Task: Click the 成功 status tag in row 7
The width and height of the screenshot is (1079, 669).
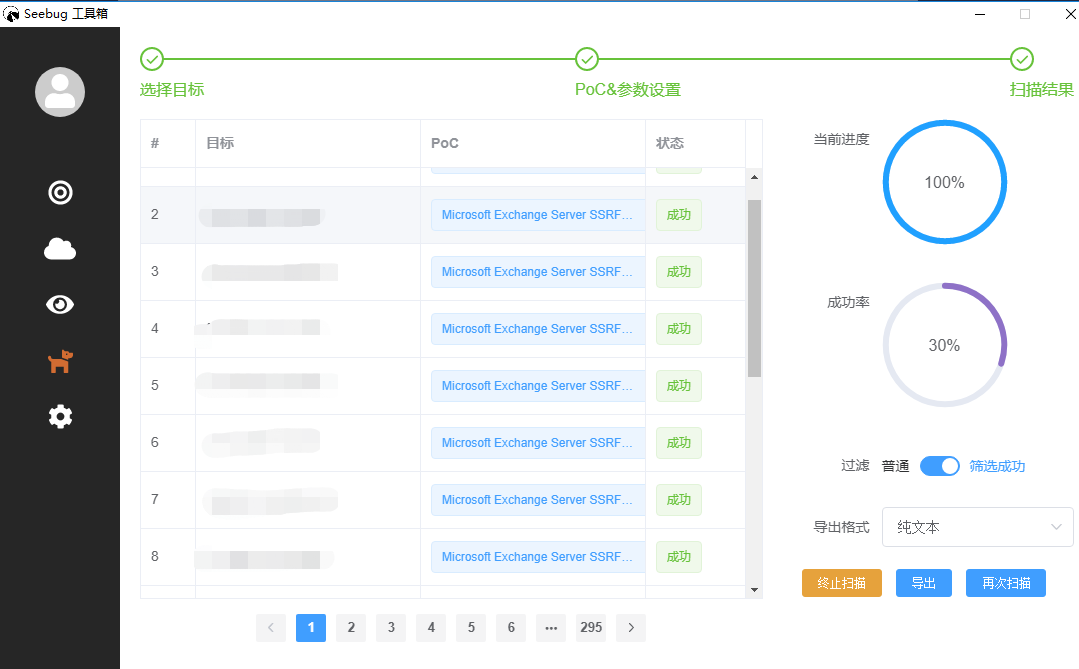Action: pyautogui.click(x=679, y=500)
